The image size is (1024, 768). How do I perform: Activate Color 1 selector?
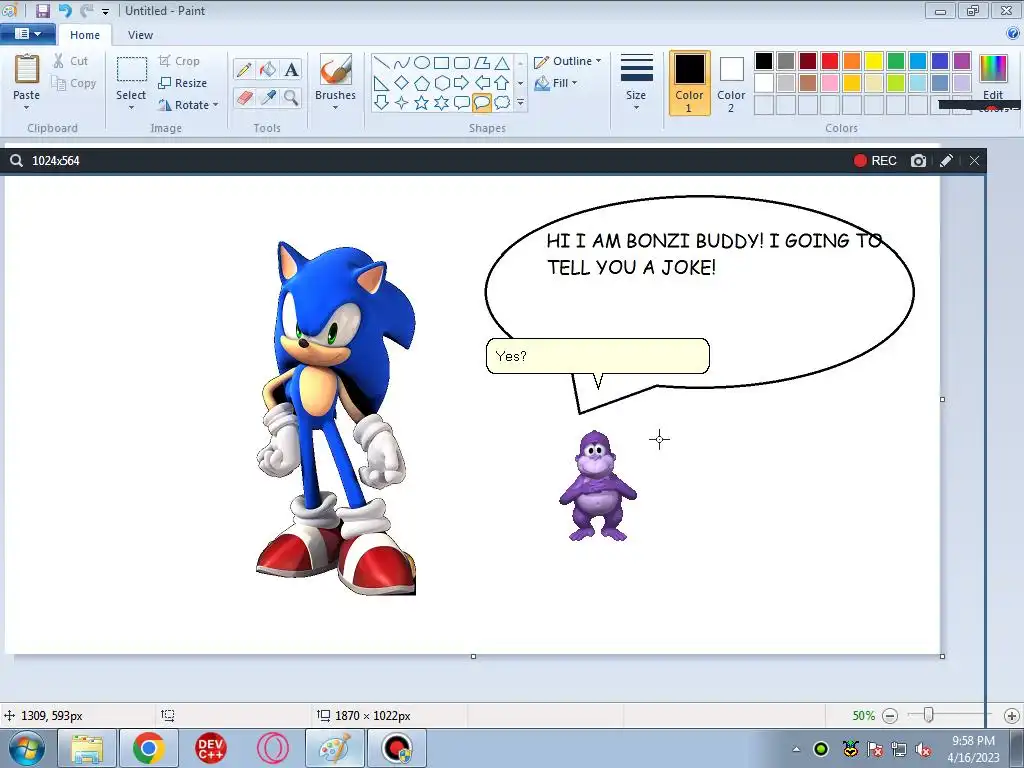(690, 83)
